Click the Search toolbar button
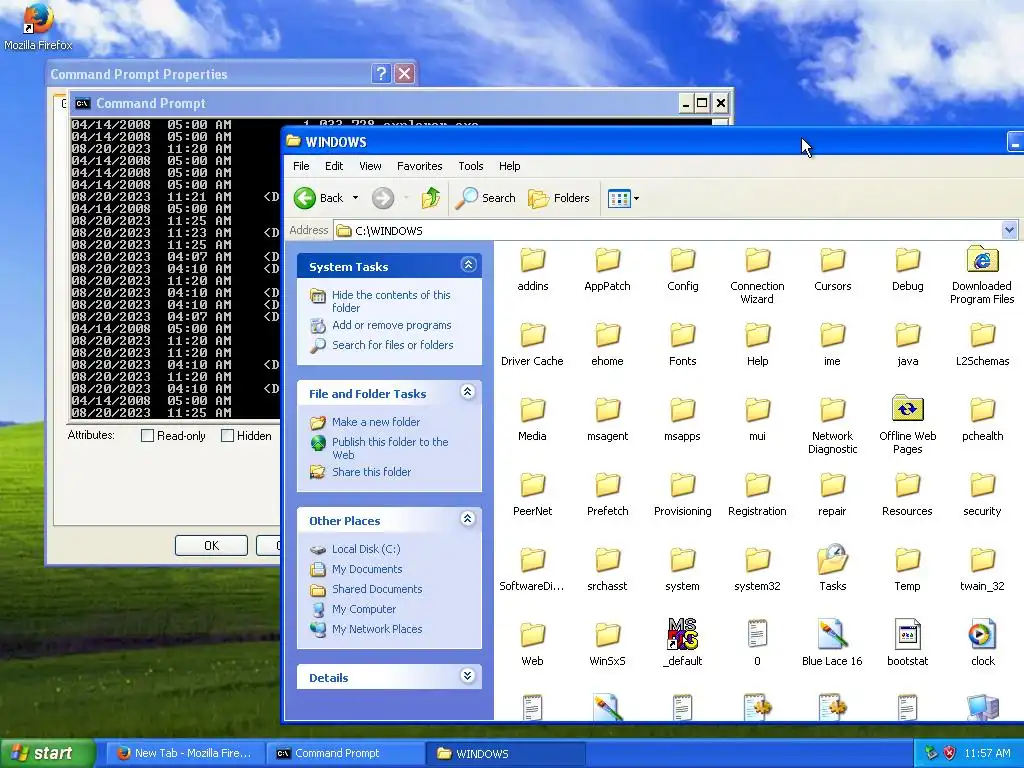The image size is (1024, 768). [x=485, y=198]
